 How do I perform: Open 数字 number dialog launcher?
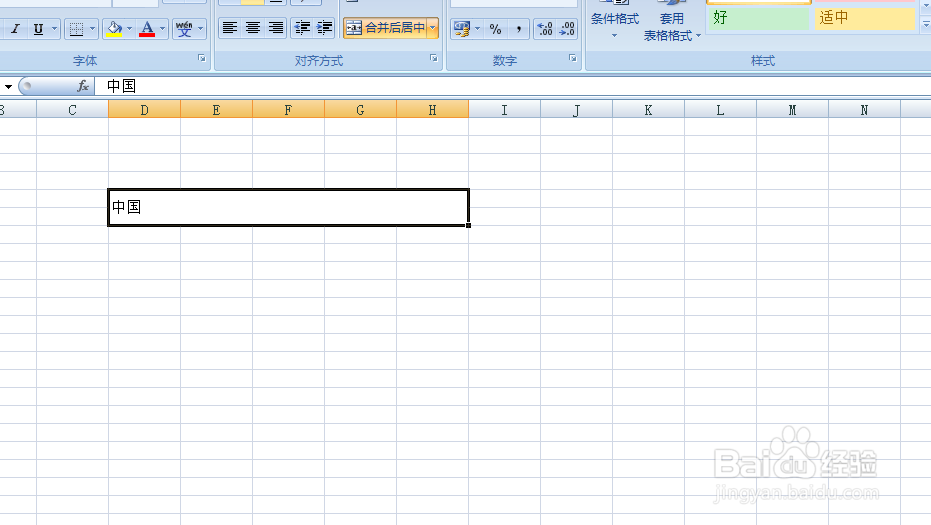coord(573,58)
